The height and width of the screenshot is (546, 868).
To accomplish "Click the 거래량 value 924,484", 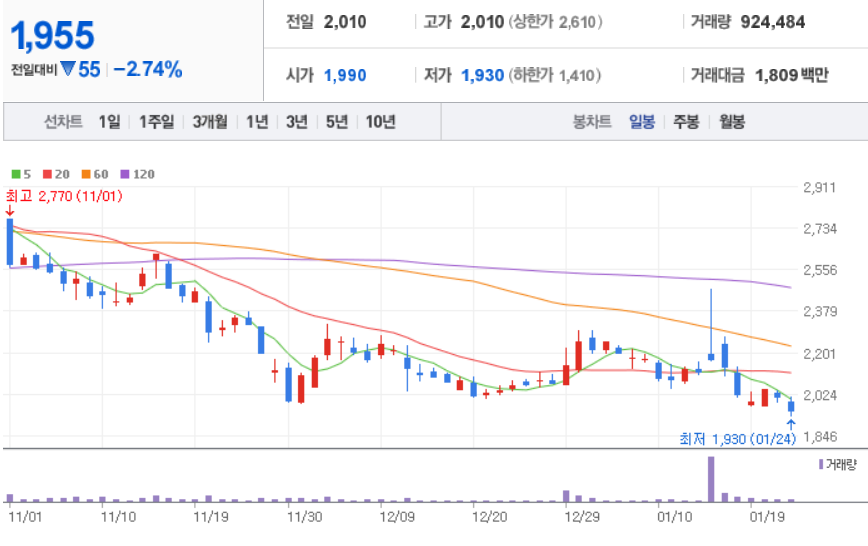I will (773, 22).
